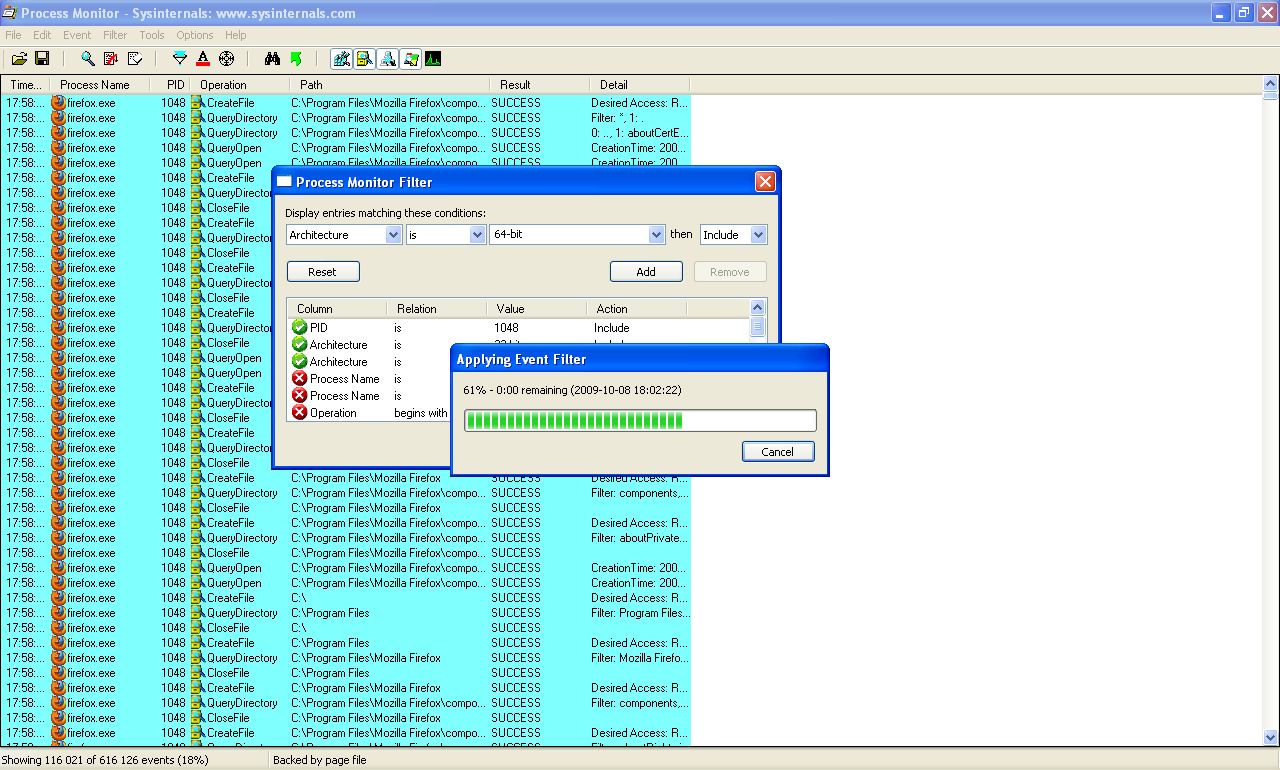Open the Architecture column dropdown

point(393,235)
